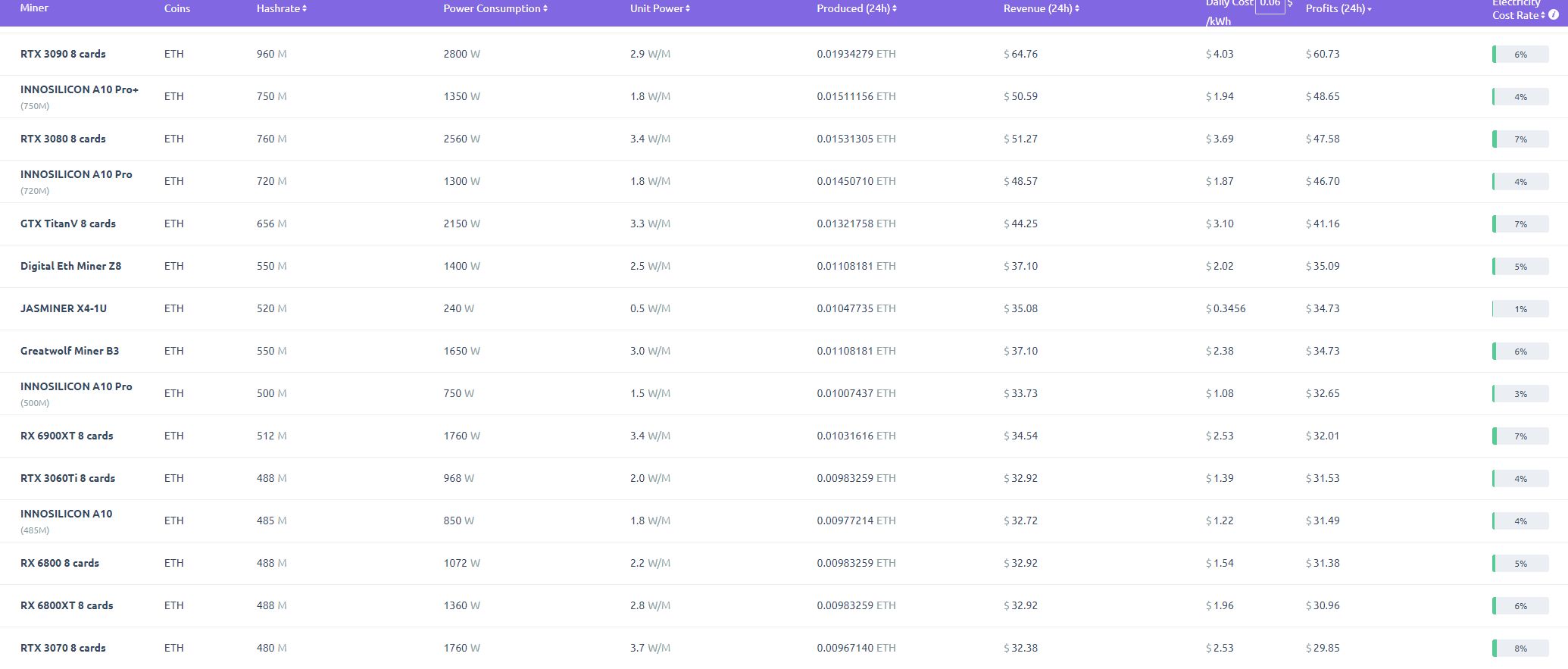The width and height of the screenshot is (1568, 669).
Task: Click JASMINER daily cost $0.3456
Action: point(1226,308)
